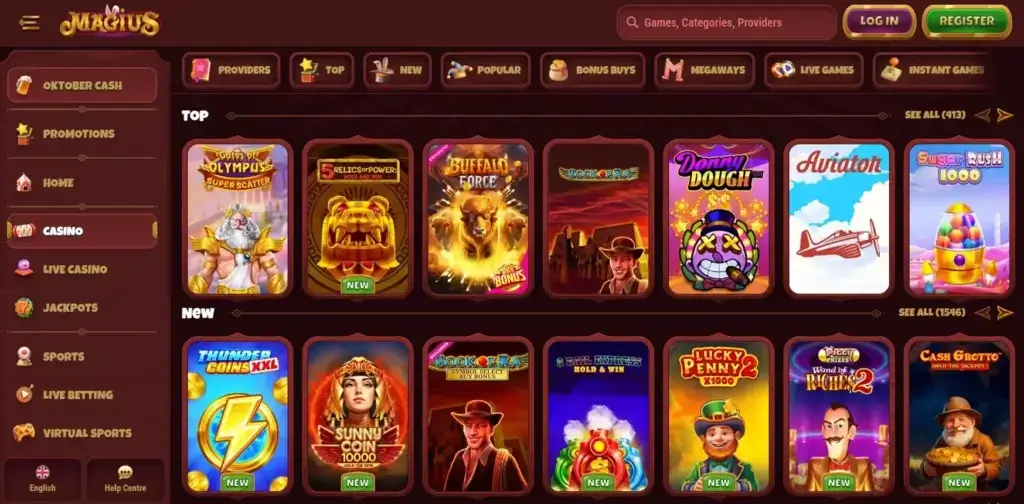Show next games in Top row

pyautogui.click(x=1004, y=116)
